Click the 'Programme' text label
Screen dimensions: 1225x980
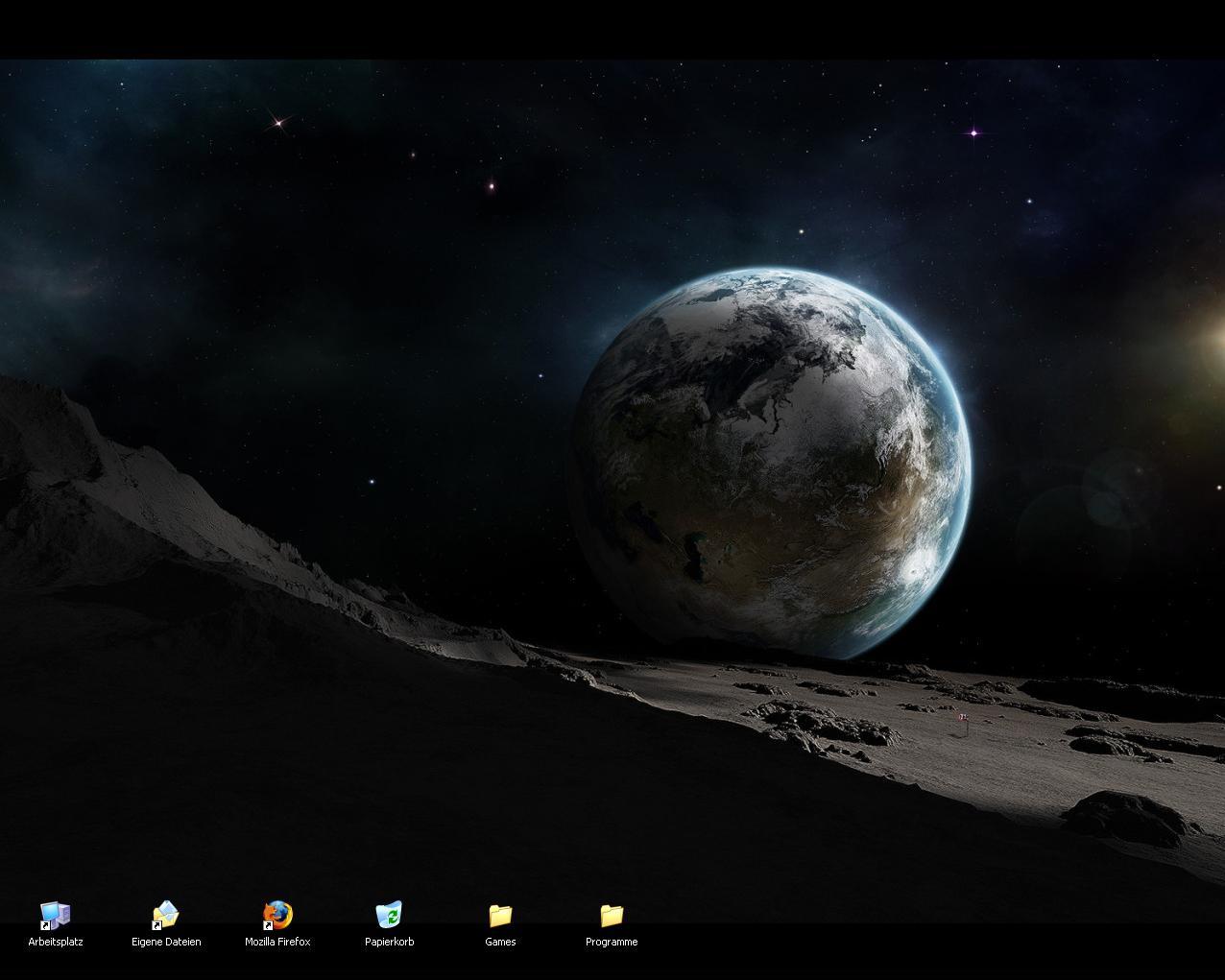tap(612, 942)
